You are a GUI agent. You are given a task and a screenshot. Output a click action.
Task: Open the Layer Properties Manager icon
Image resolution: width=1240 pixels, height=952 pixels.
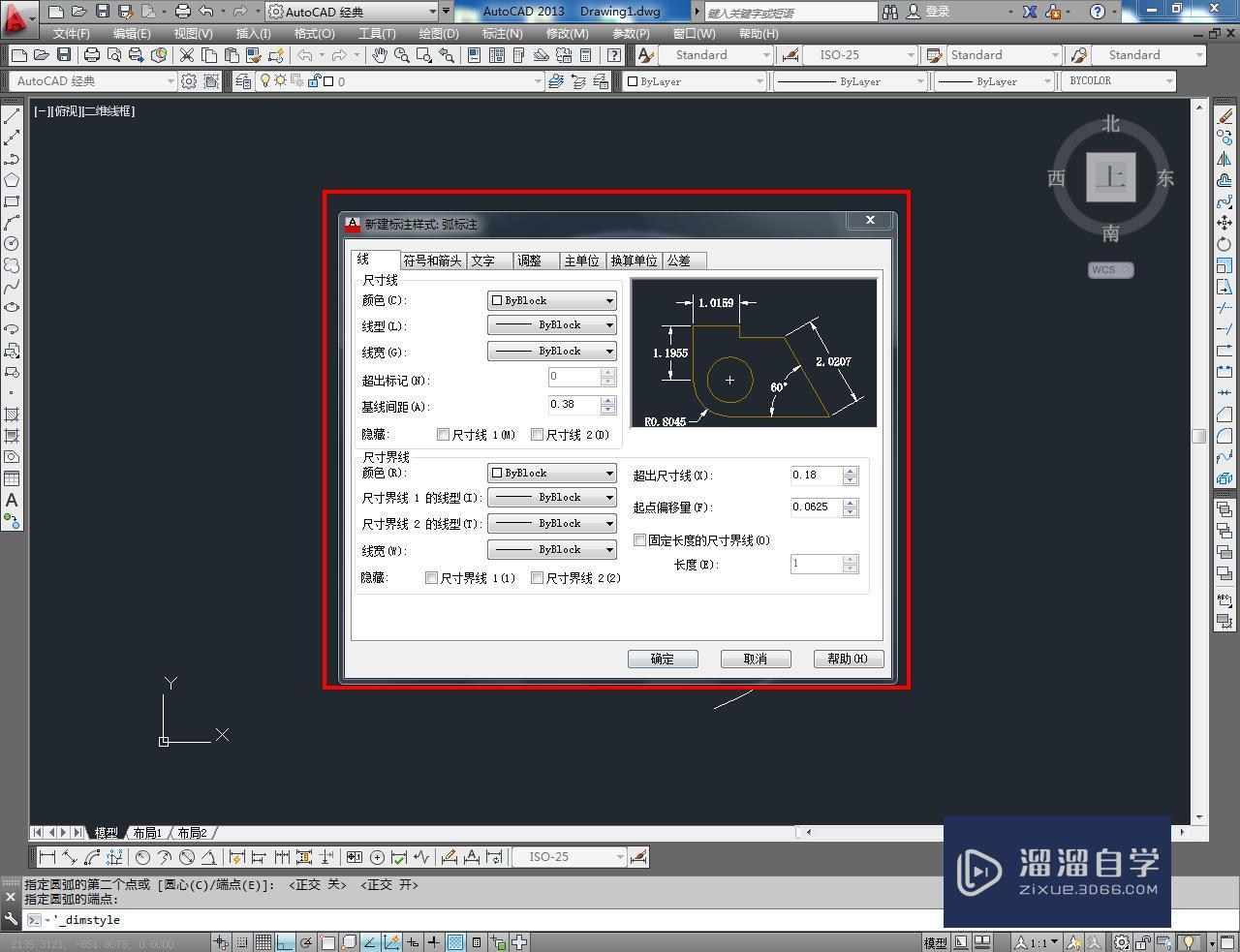[x=242, y=81]
